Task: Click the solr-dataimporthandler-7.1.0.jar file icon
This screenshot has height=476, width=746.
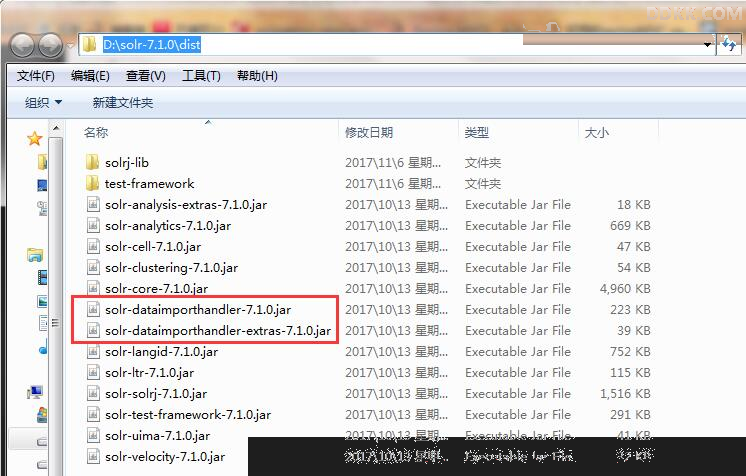Action: click(x=93, y=309)
